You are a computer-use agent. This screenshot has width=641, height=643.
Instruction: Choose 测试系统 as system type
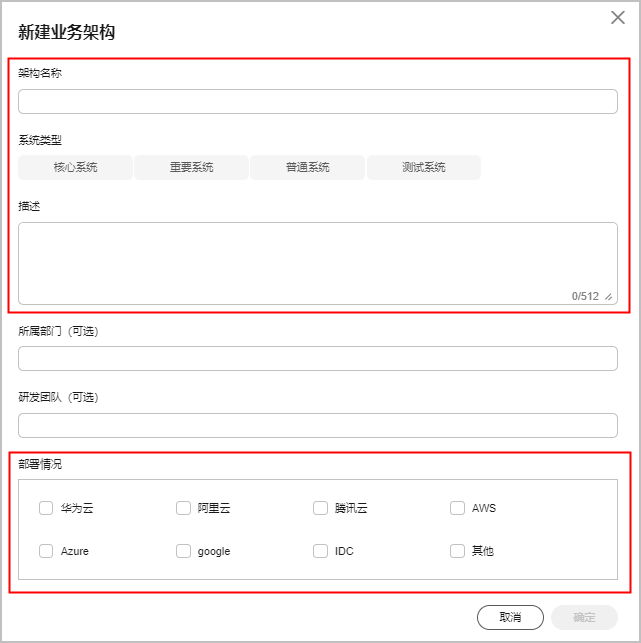pos(424,167)
